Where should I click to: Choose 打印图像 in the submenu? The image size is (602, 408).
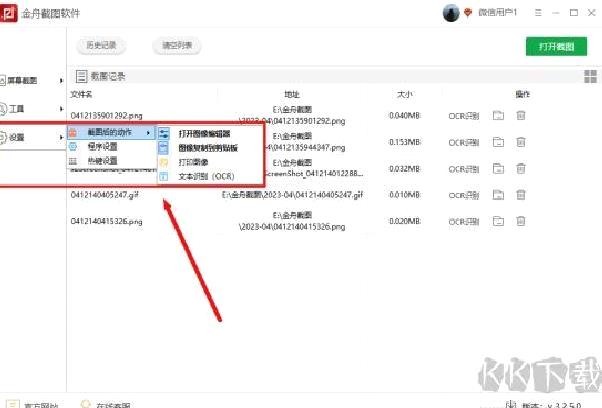click(x=193, y=162)
